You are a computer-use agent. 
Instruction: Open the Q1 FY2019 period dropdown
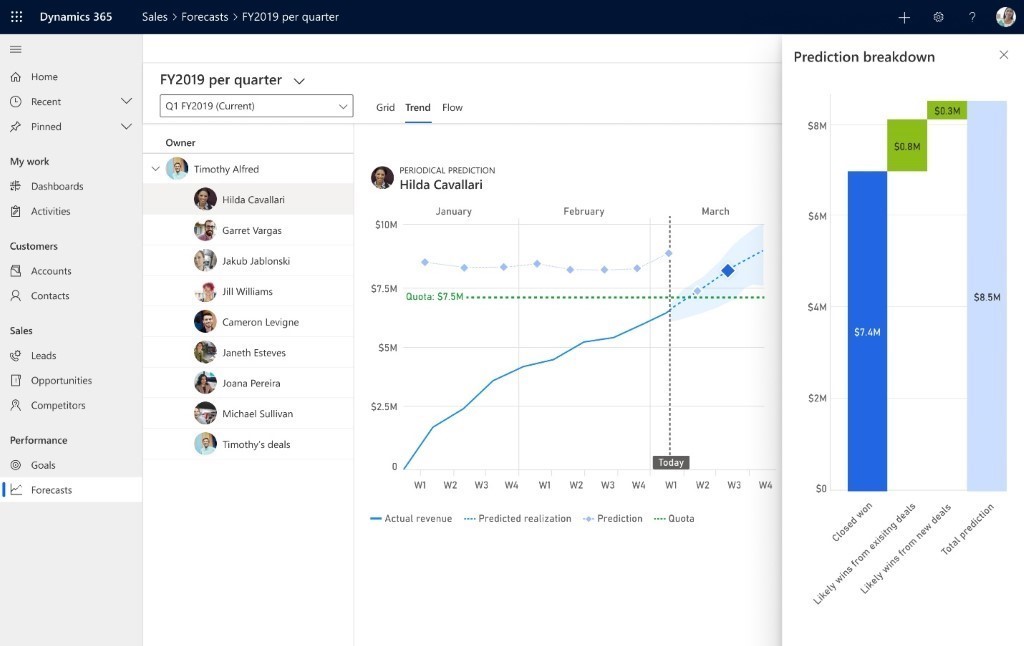pos(255,105)
